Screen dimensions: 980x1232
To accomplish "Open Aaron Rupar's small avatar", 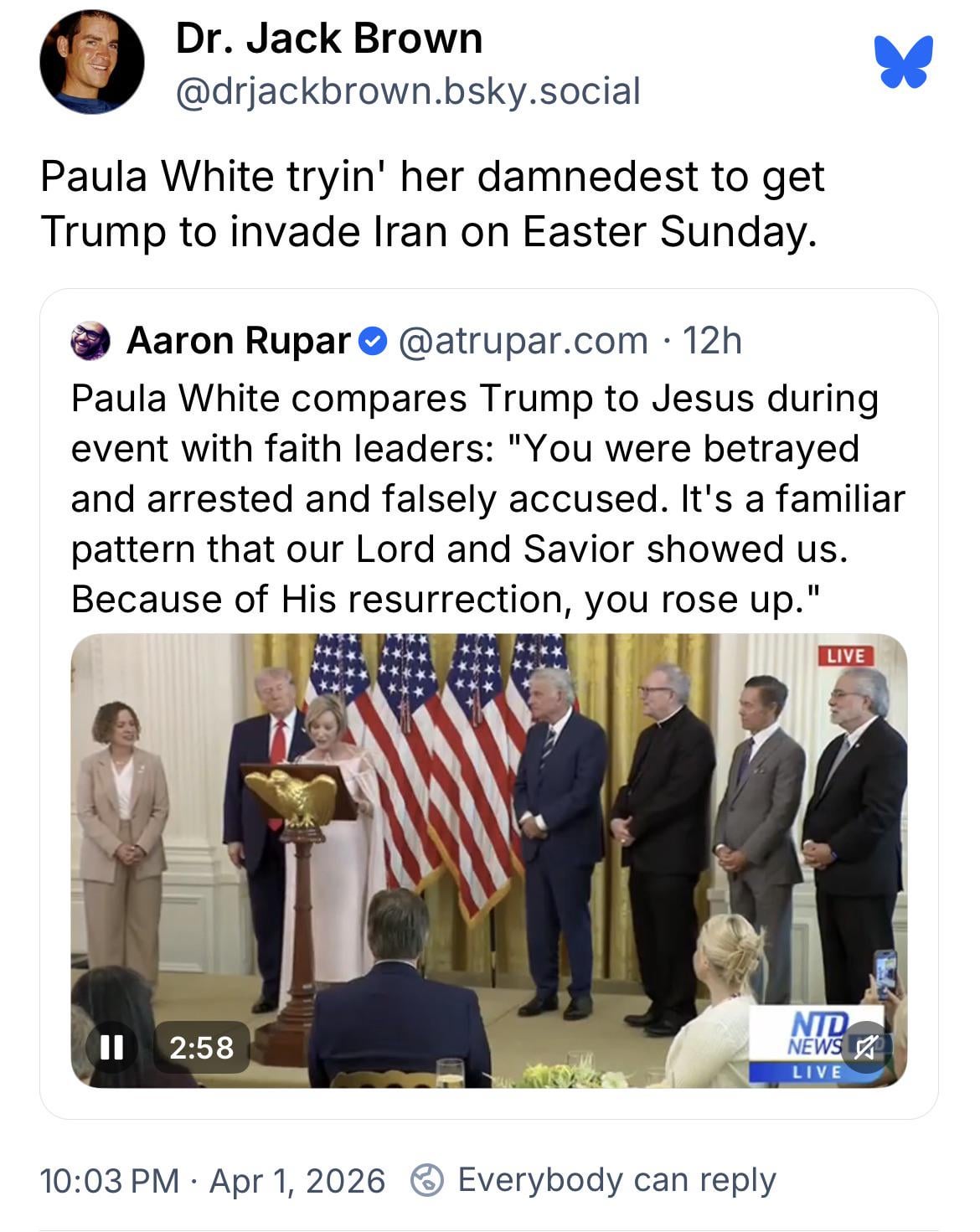I will pos(90,341).
